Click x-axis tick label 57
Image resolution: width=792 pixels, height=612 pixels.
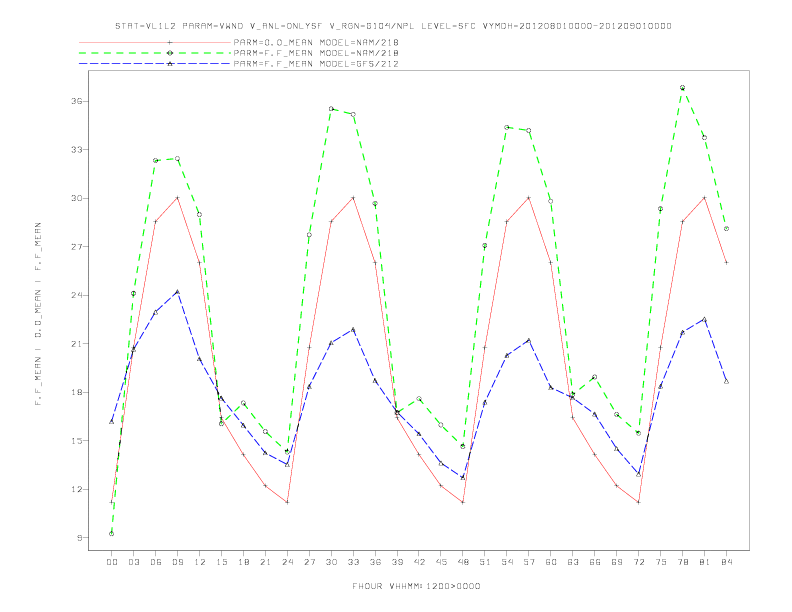tap(529, 562)
